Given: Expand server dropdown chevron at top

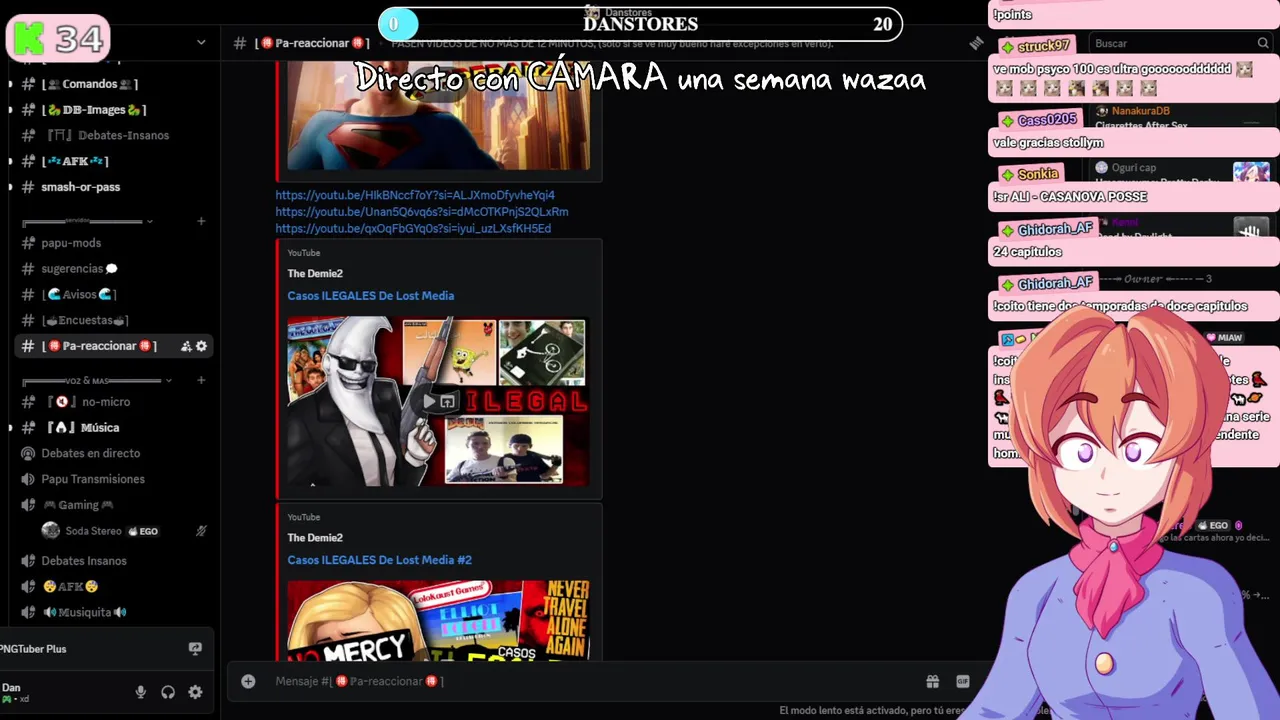Looking at the screenshot, I should pyautogui.click(x=201, y=43).
